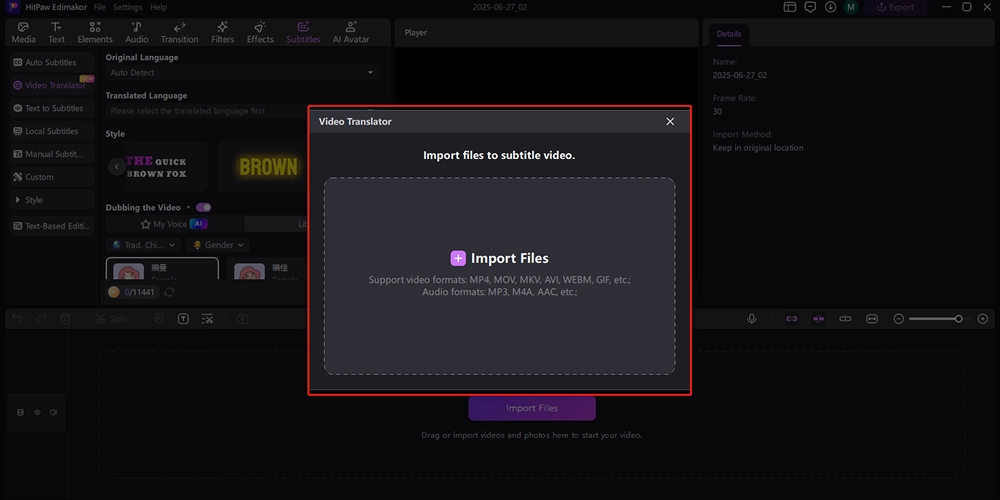Viewport: 1000px width, 500px height.
Task: Toggle the link clips icon
Action: pyautogui.click(x=791, y=319)
